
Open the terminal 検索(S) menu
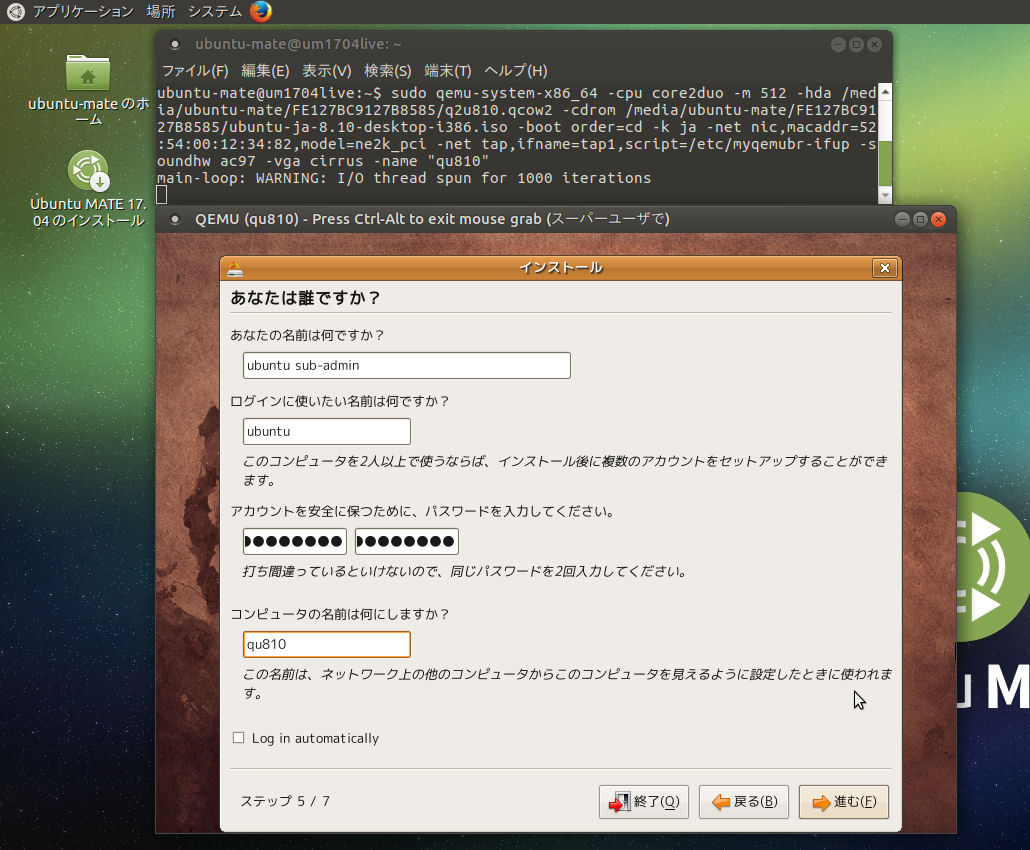pos(388,70)
